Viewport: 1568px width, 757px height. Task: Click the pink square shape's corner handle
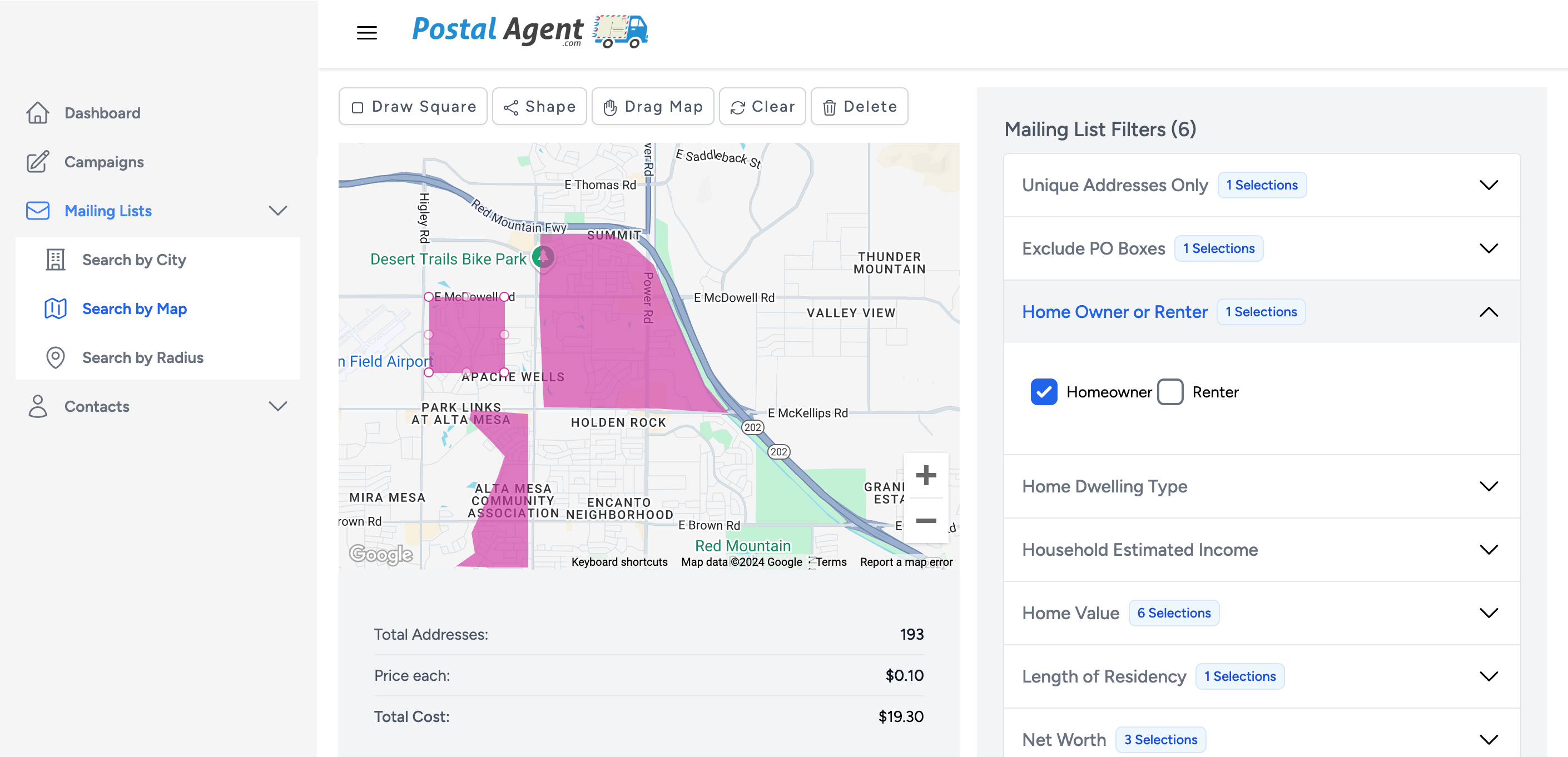[429, 296]
